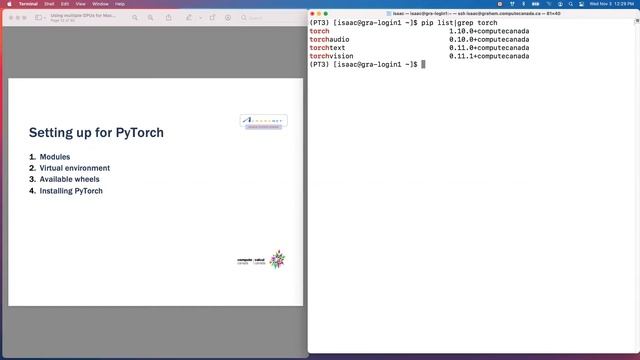Click the Markup highlight icon in Preview
This screenshot has height=360, width=640.
tap(189, 18)
